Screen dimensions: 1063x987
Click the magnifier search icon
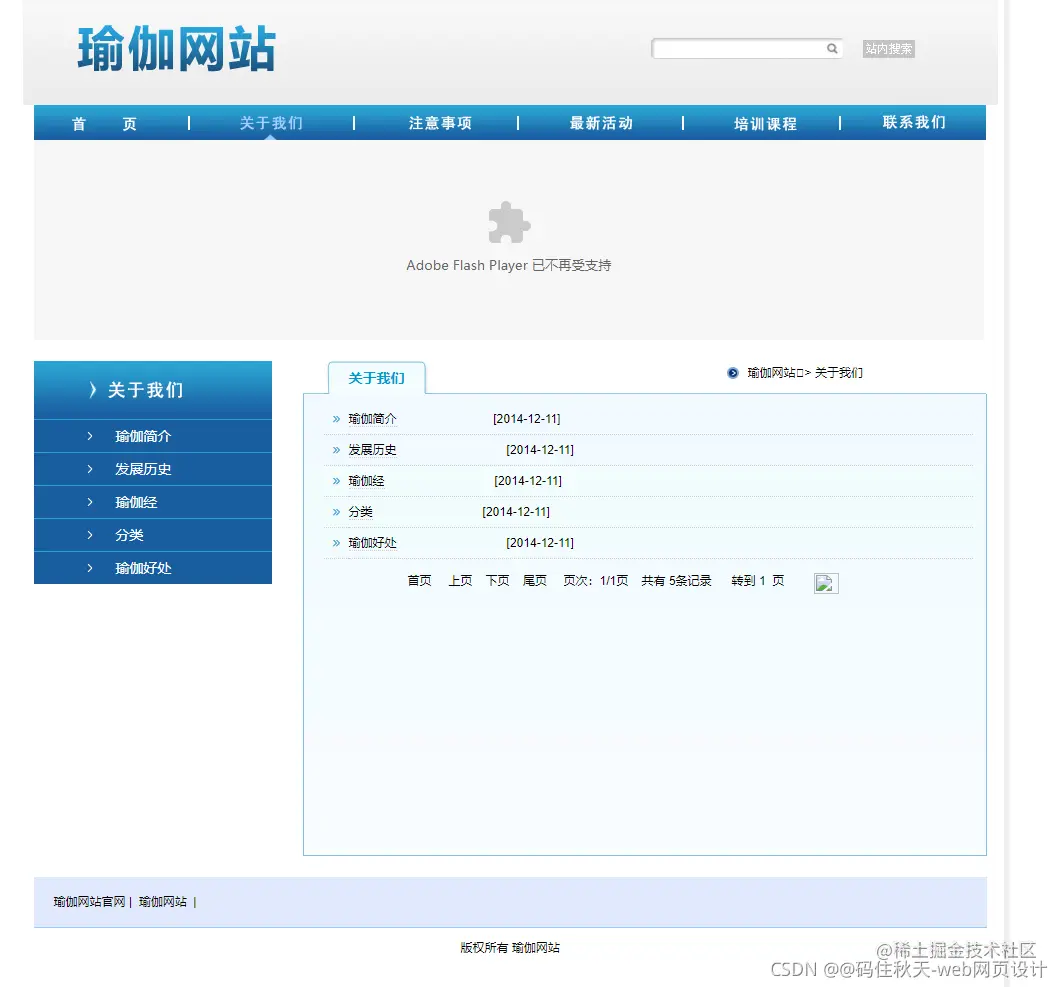tap(832, 47)
